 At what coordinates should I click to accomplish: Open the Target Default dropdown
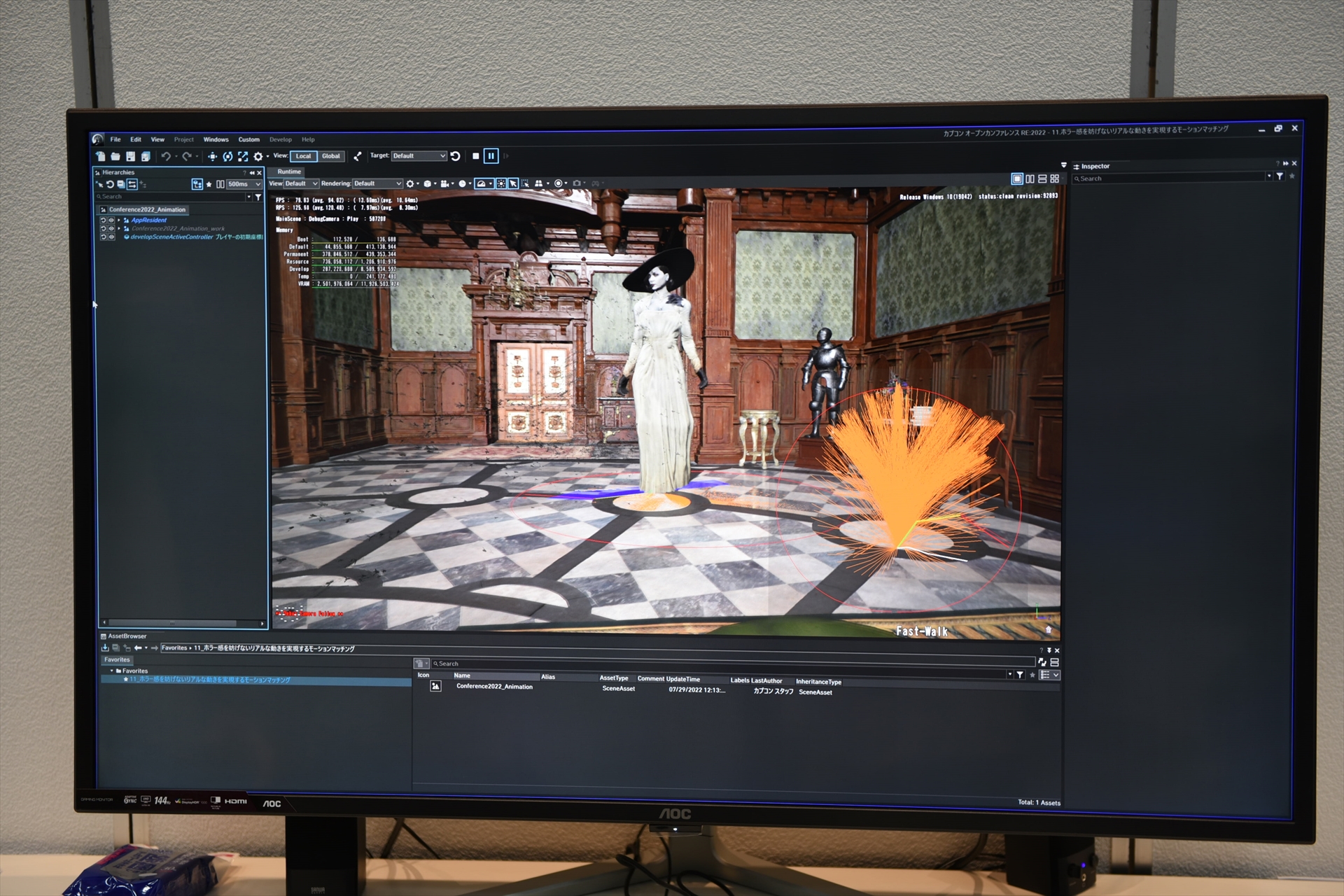coord(418,156)
